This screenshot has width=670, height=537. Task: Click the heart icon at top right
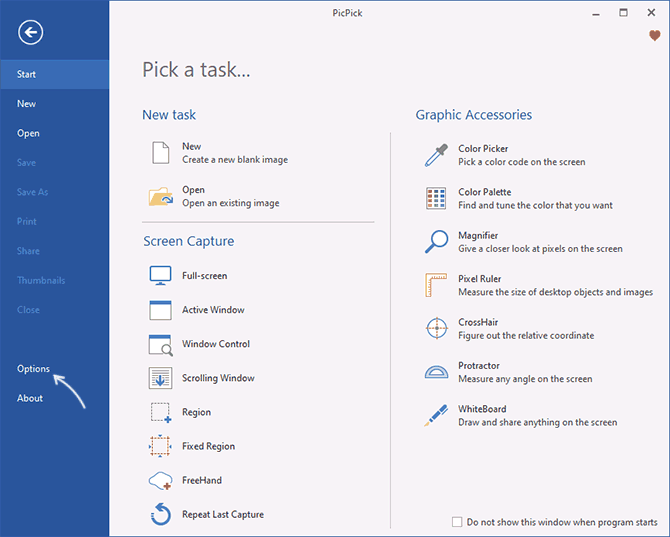(x=655, y=35)
